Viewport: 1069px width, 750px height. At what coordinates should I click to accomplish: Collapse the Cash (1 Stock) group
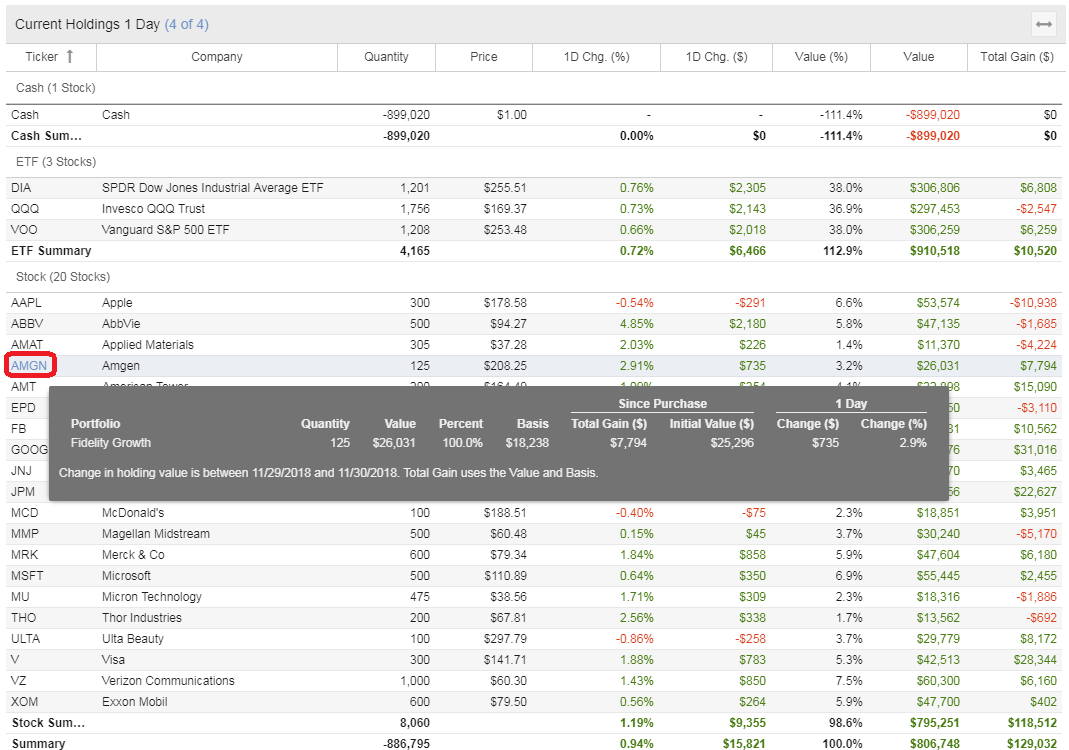coord(56,88)
